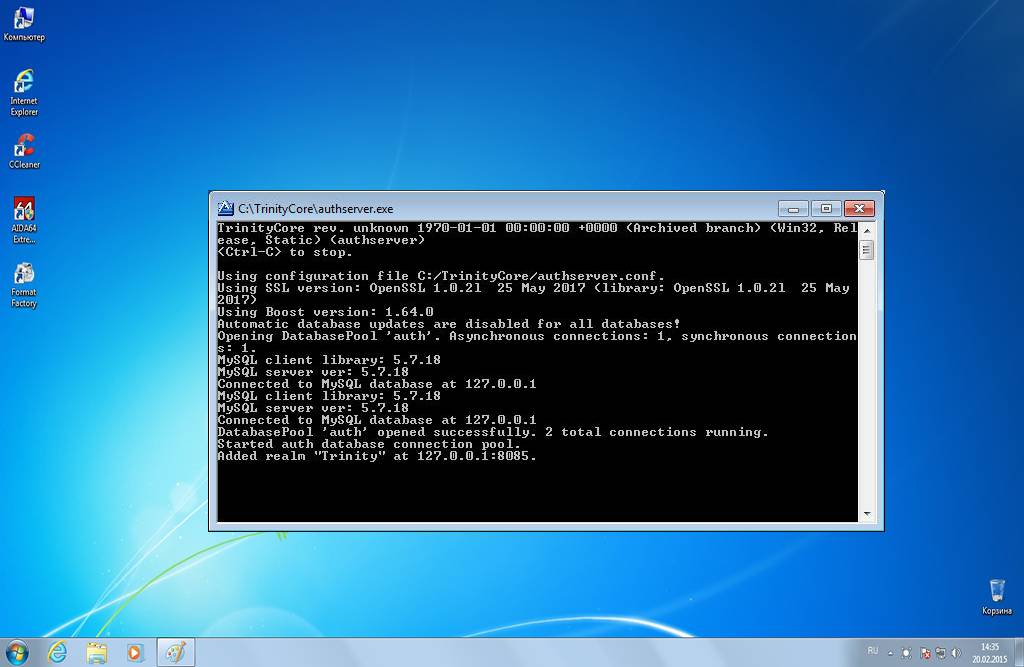Viewport: 1024px width, 667px height.
Task: Minimize the authserver.exe console window
Action: 793,208
